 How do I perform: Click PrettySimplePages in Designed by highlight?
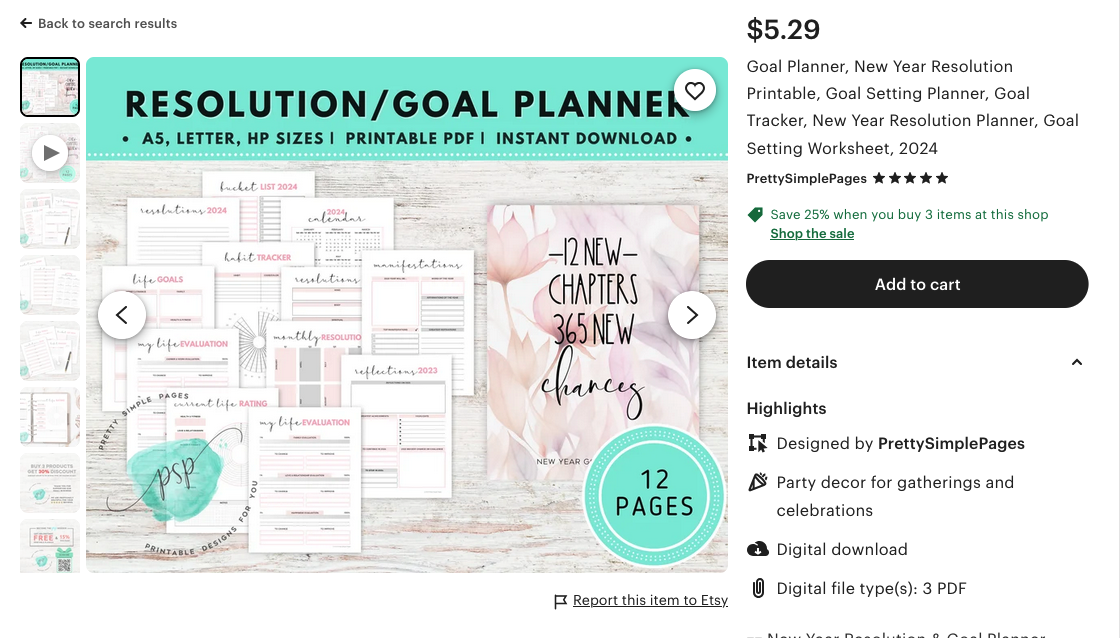pos(951,444)
